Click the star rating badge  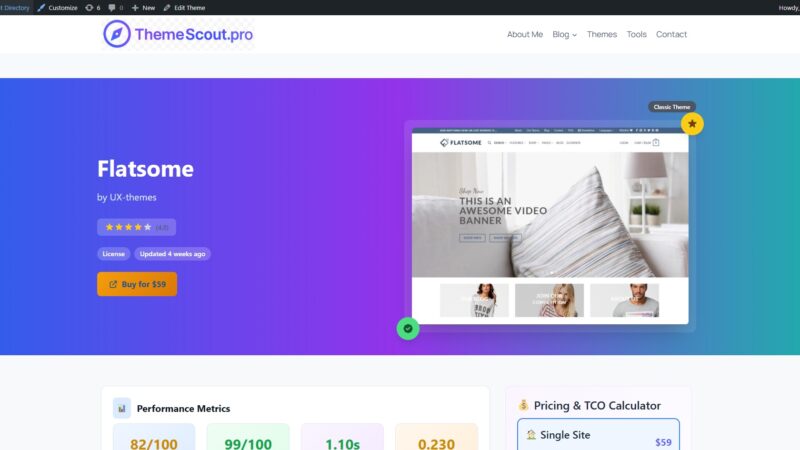[137, 227]
